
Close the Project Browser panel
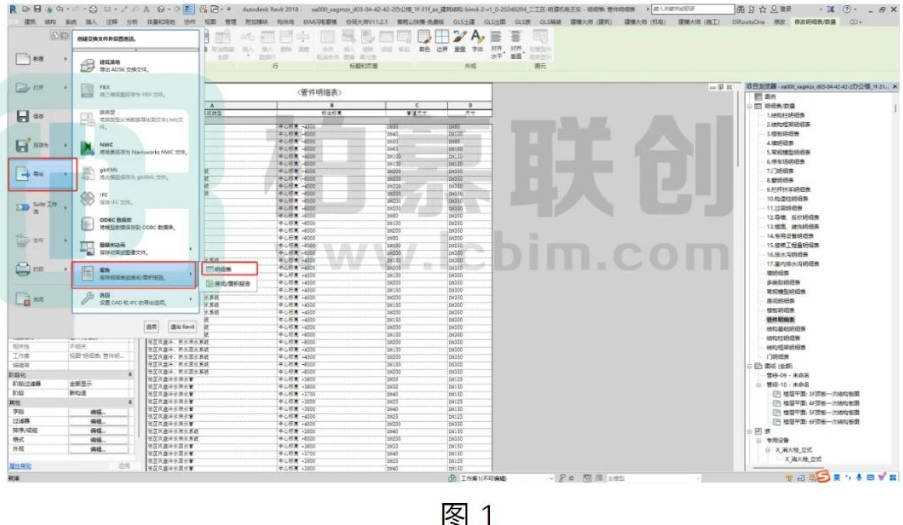894,86
